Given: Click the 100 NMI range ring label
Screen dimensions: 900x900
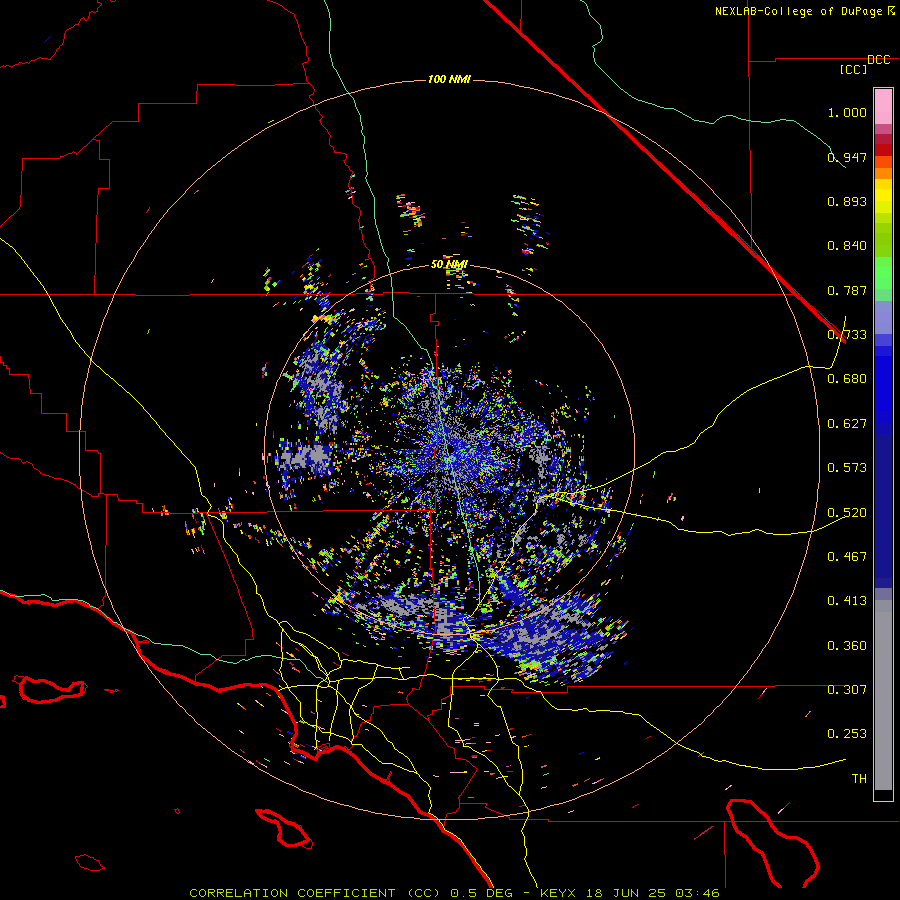Looking at the screenshot, I should [449, 79].
